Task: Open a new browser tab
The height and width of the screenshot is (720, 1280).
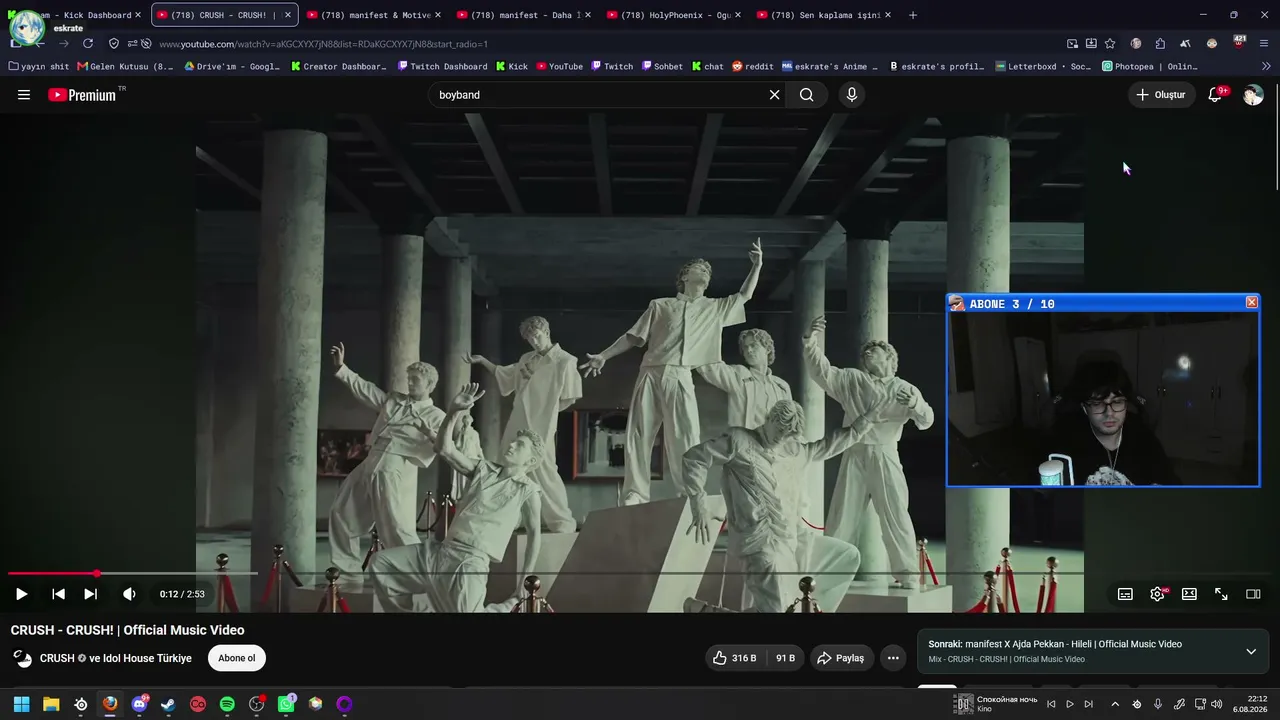Action: point(913,15)
